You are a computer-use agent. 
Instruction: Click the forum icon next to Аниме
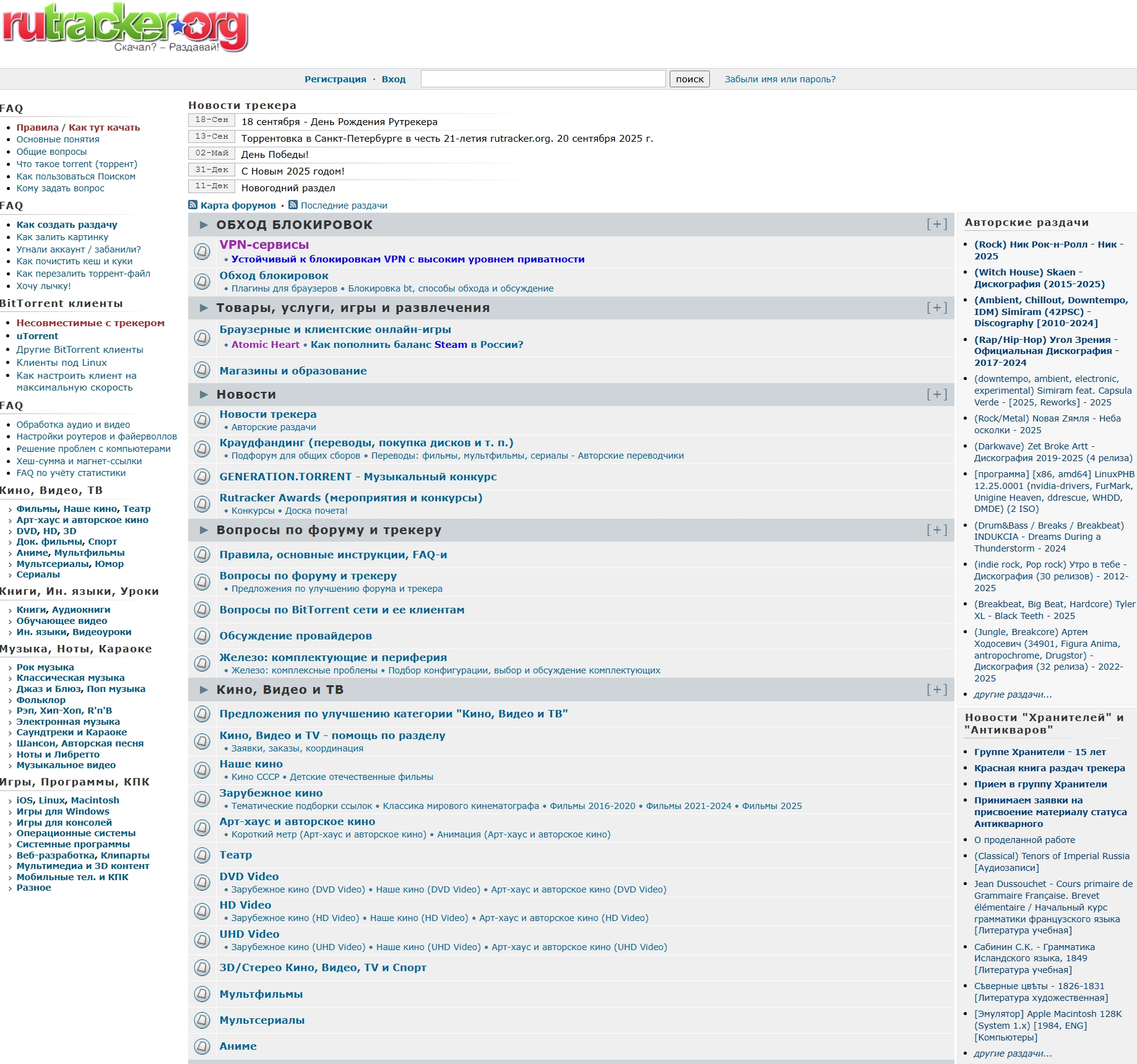pyautogui.click(x=202, y=1046)
